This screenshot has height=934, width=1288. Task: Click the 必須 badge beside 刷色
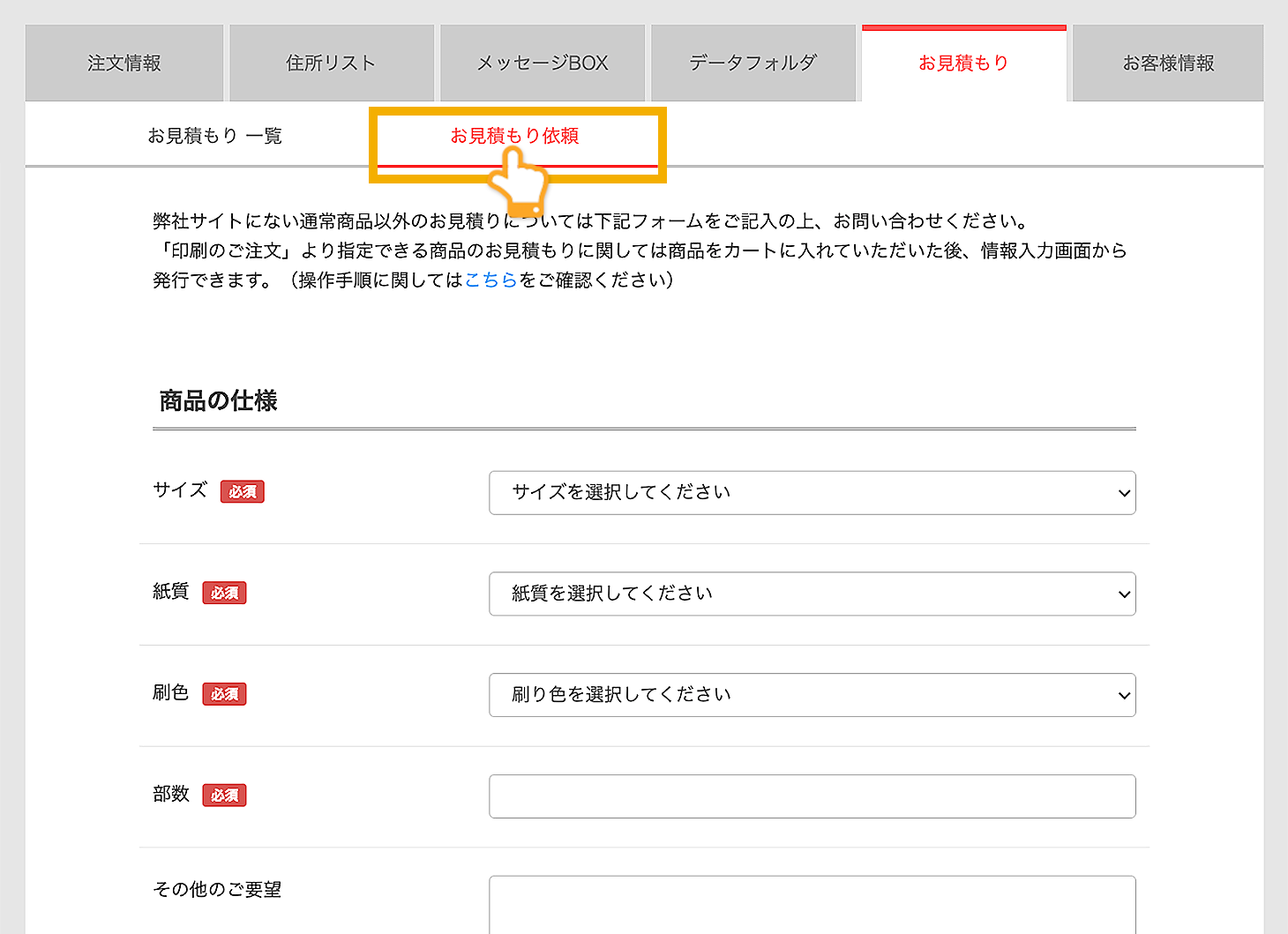point(224,695)
